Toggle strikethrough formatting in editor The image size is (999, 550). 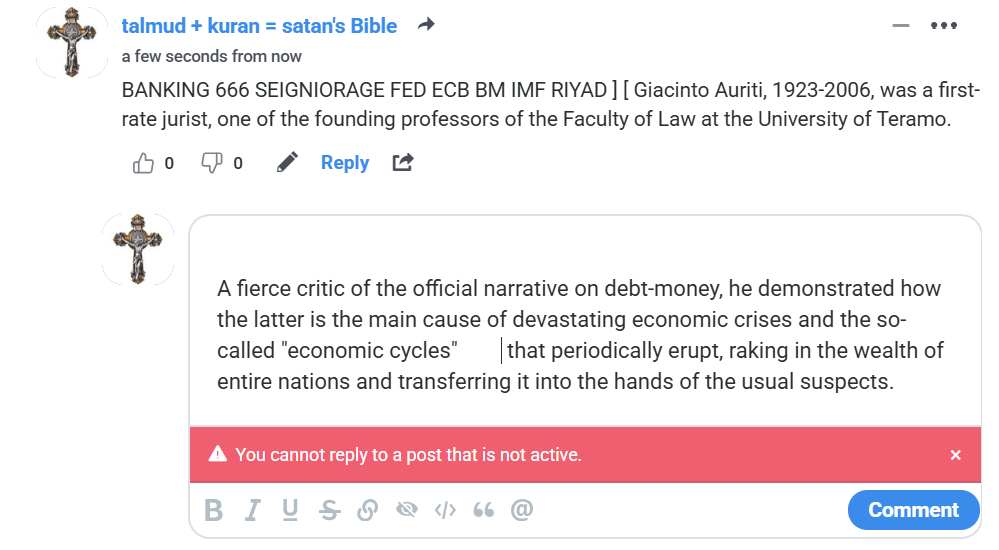tap(329, 511)
